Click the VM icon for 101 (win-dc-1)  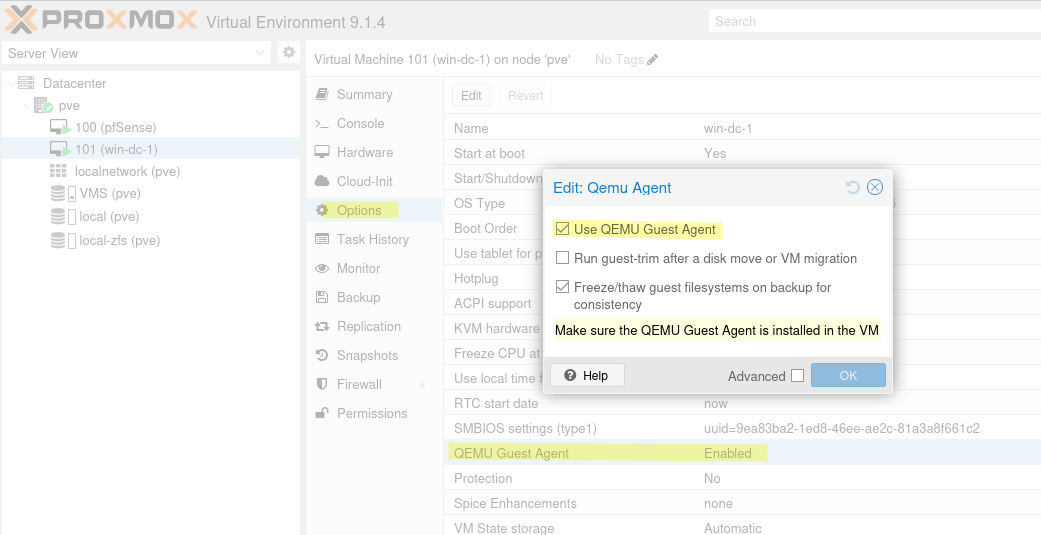tap(60, 149)
